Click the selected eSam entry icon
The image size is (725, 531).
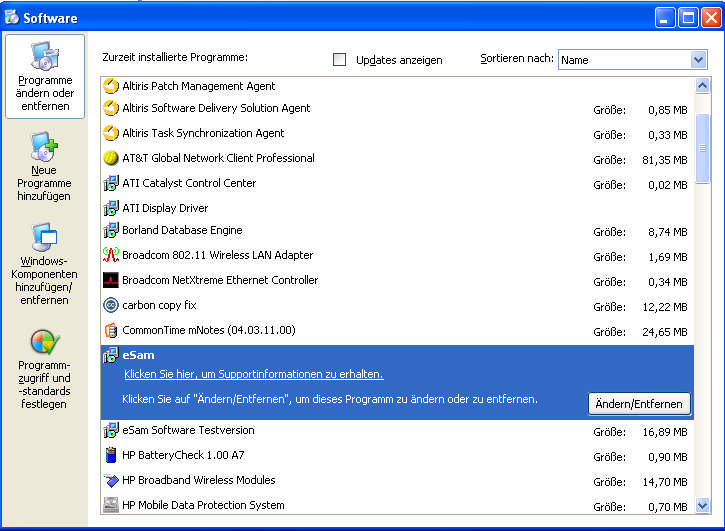point(111,355)
